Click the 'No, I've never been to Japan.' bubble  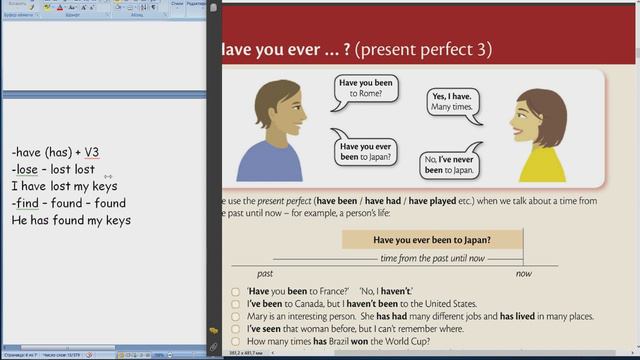[449, 165]
